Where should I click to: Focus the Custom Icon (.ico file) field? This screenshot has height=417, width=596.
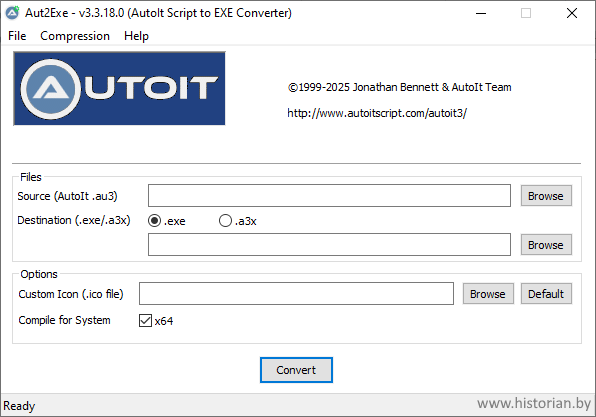click(x=296, y=294)
